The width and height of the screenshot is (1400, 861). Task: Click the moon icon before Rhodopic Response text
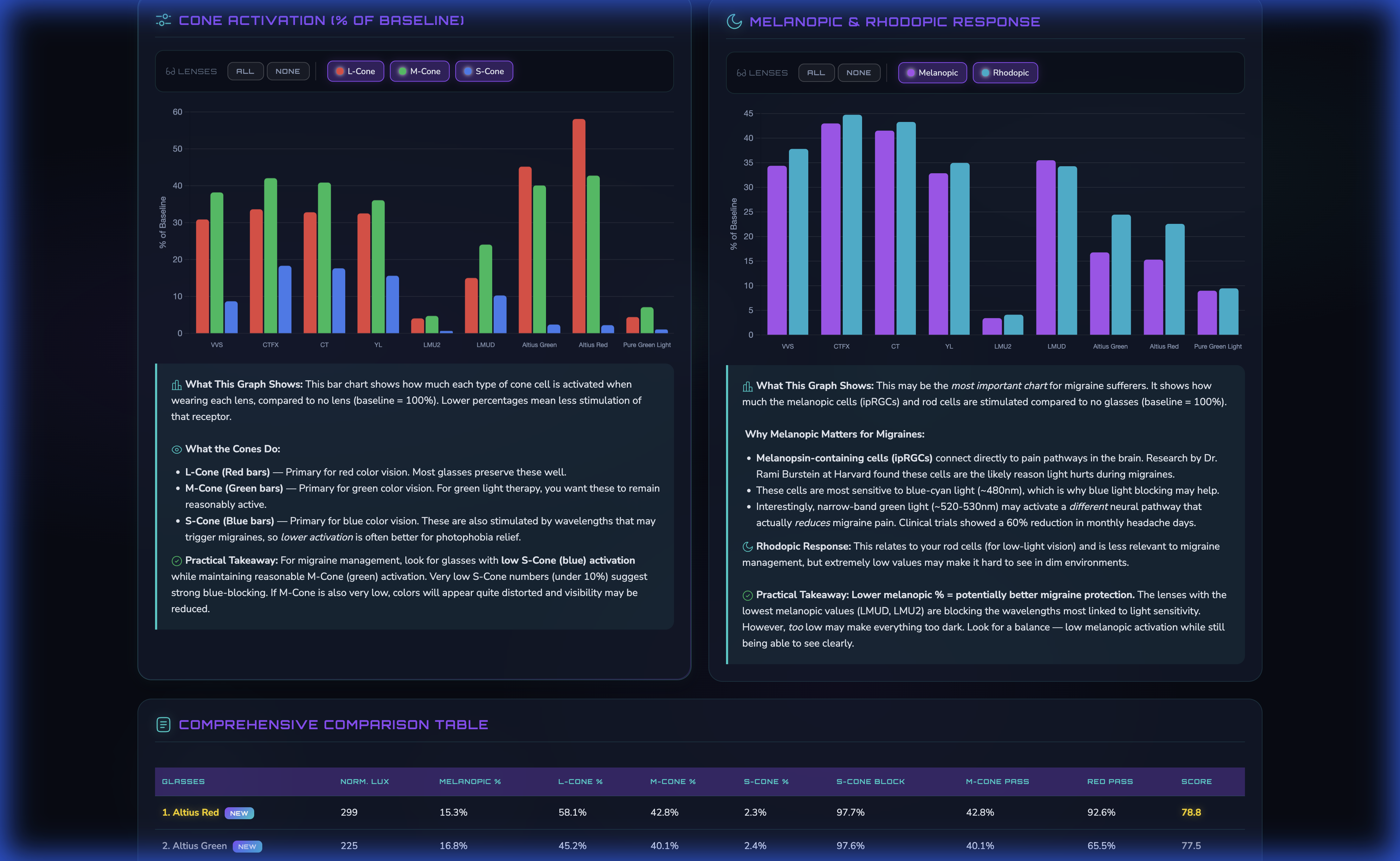pyautogui.click(x=748, y=547)
